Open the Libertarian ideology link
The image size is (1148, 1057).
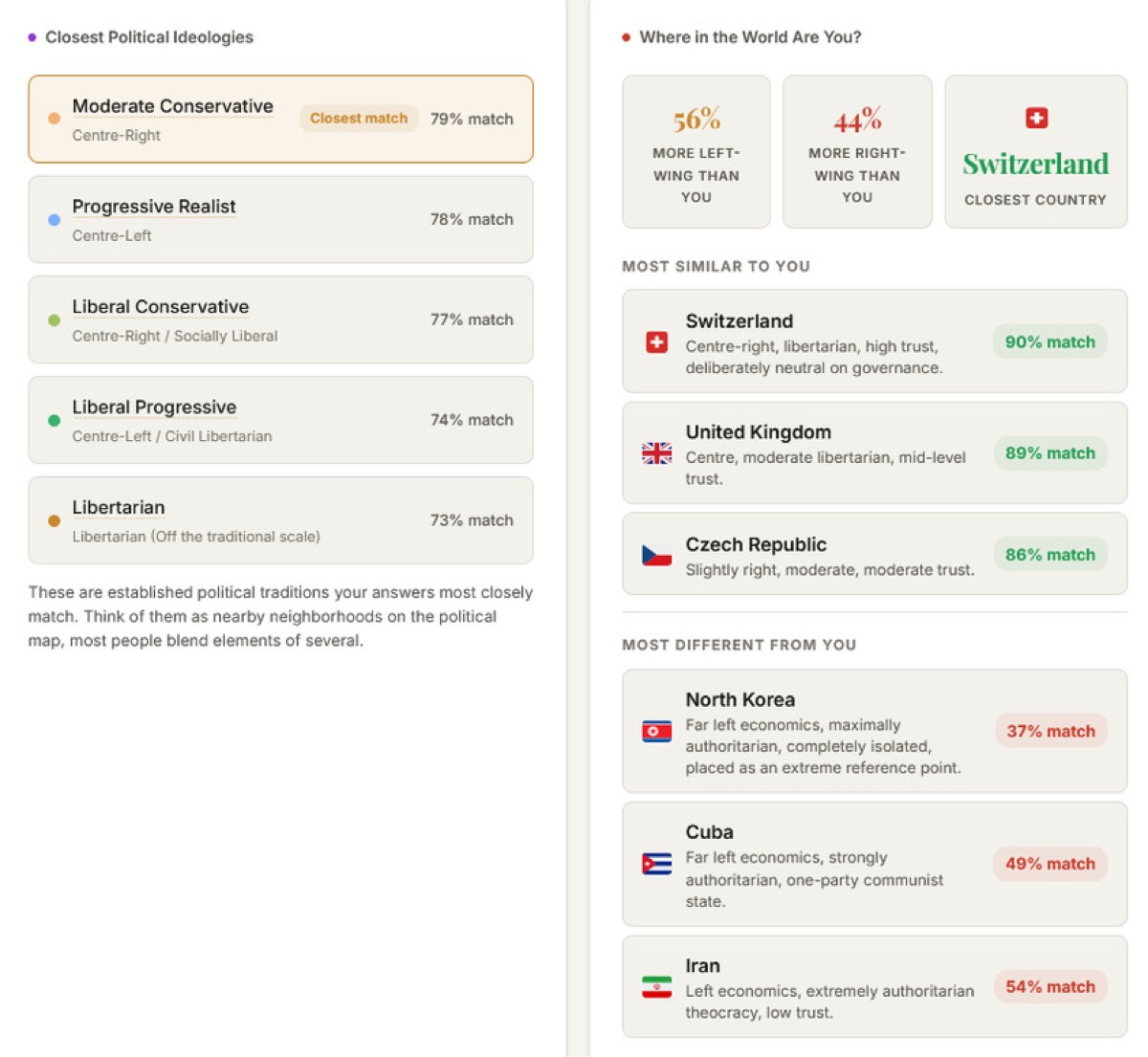pos(119,508)
